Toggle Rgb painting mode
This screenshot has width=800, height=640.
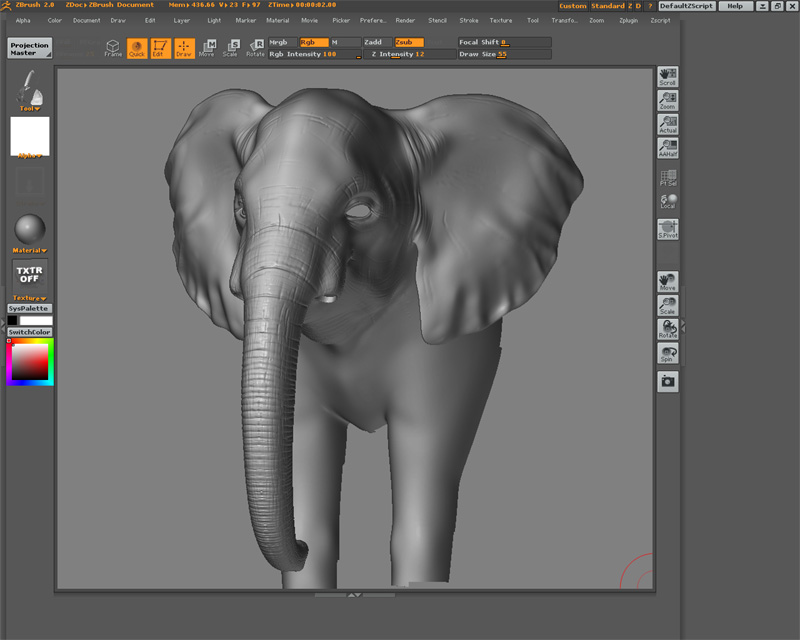[314, 42]
